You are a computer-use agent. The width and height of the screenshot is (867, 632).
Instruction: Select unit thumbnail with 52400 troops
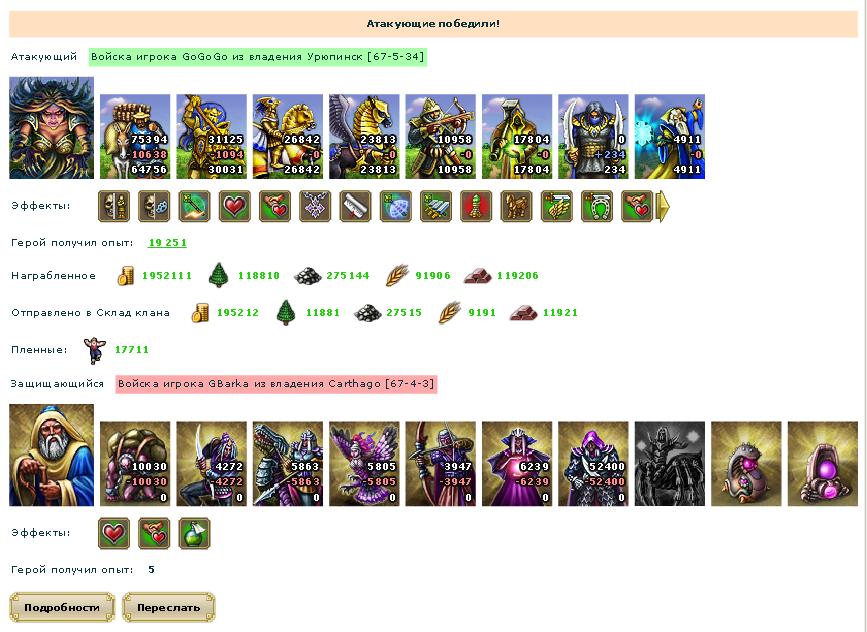(593, 463)
